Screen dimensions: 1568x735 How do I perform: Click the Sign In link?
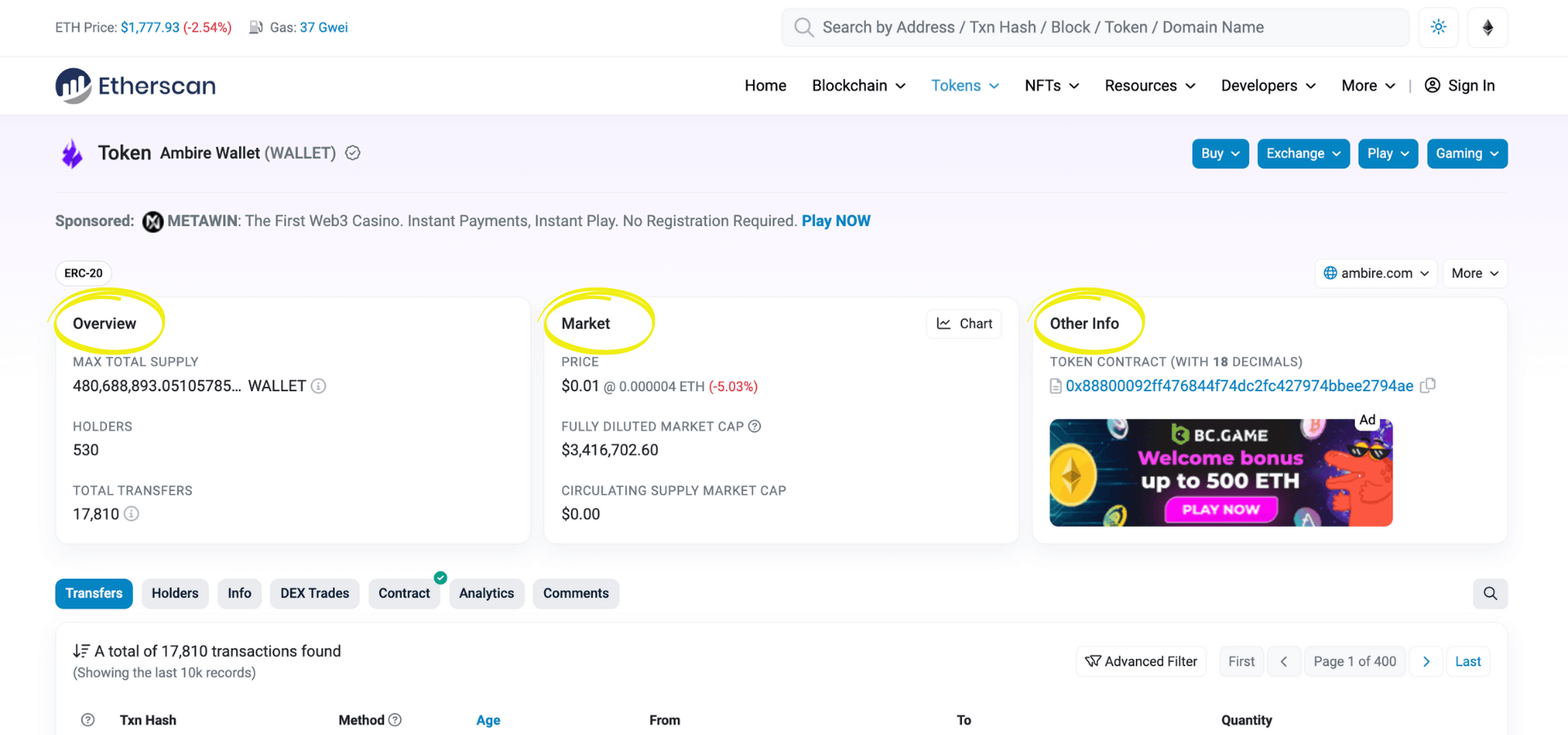(1460, 85)
